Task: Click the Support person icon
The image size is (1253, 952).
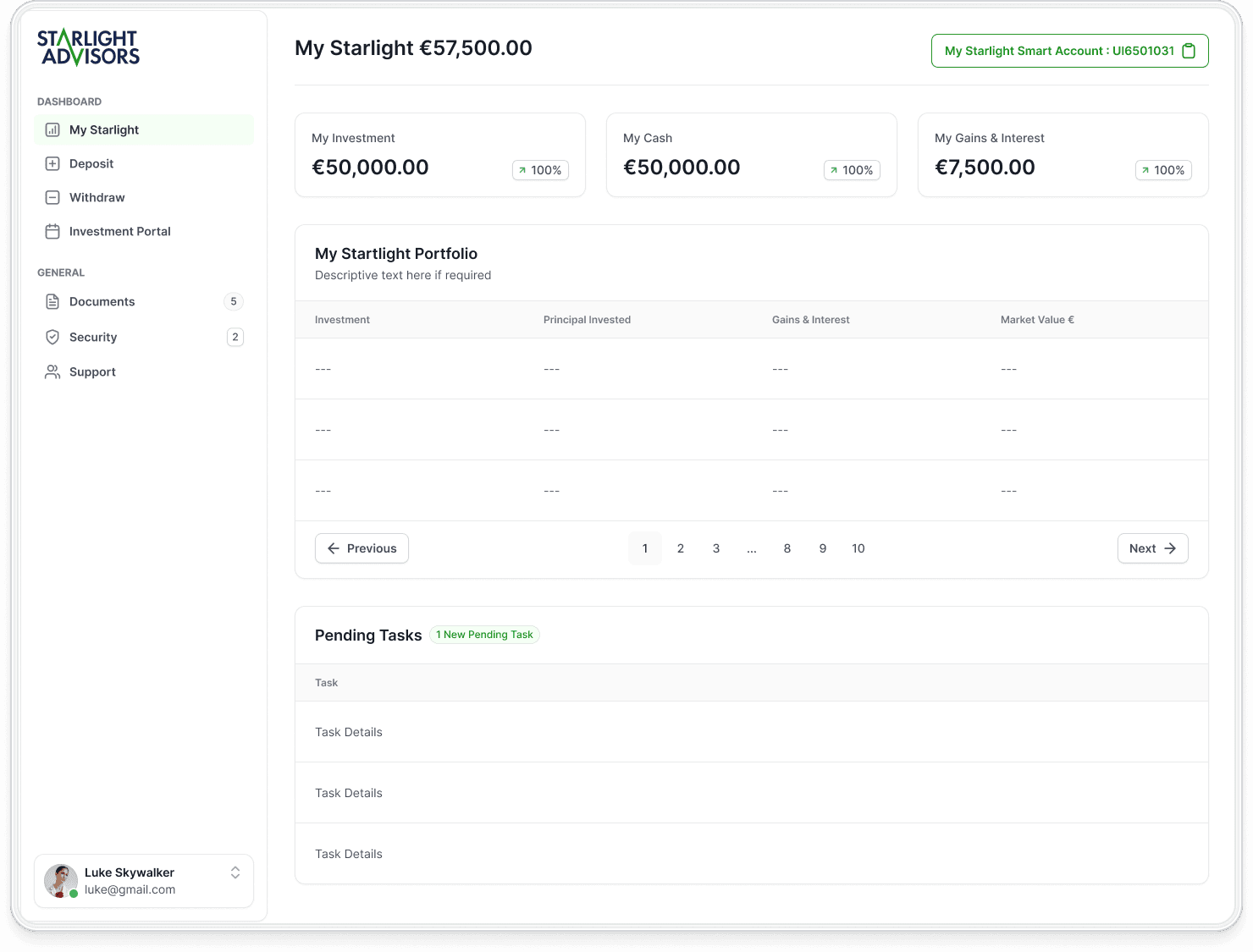Action: point(52,371)
